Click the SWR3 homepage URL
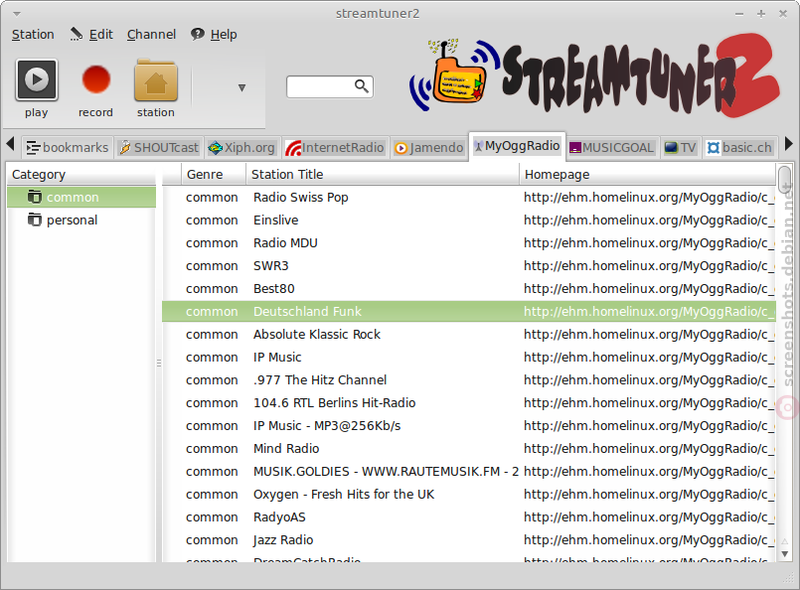Screen dimensions: 800x590 point(649,266)
